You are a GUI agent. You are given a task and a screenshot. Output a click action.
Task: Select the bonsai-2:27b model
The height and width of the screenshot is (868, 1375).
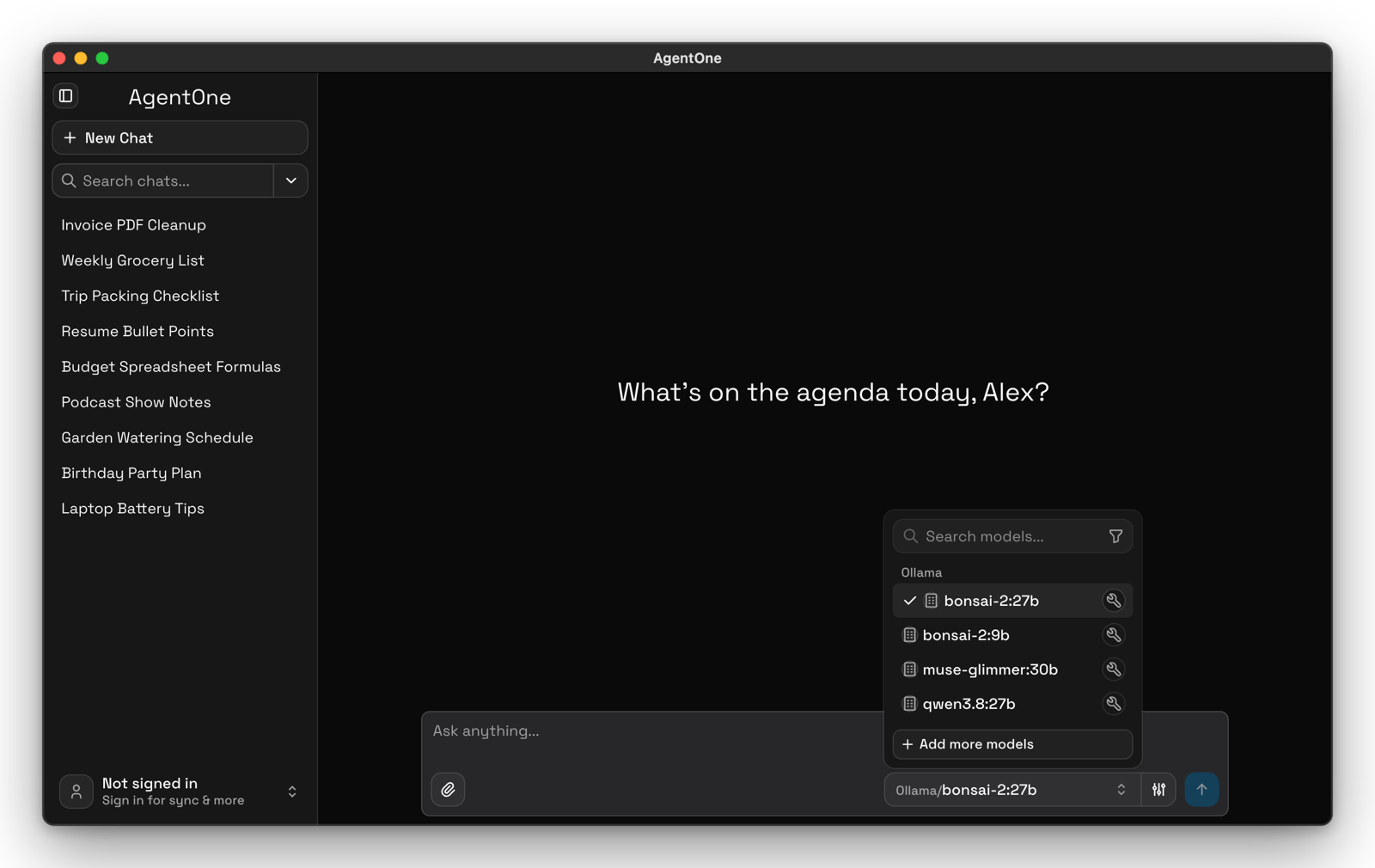coord(1012,601)
